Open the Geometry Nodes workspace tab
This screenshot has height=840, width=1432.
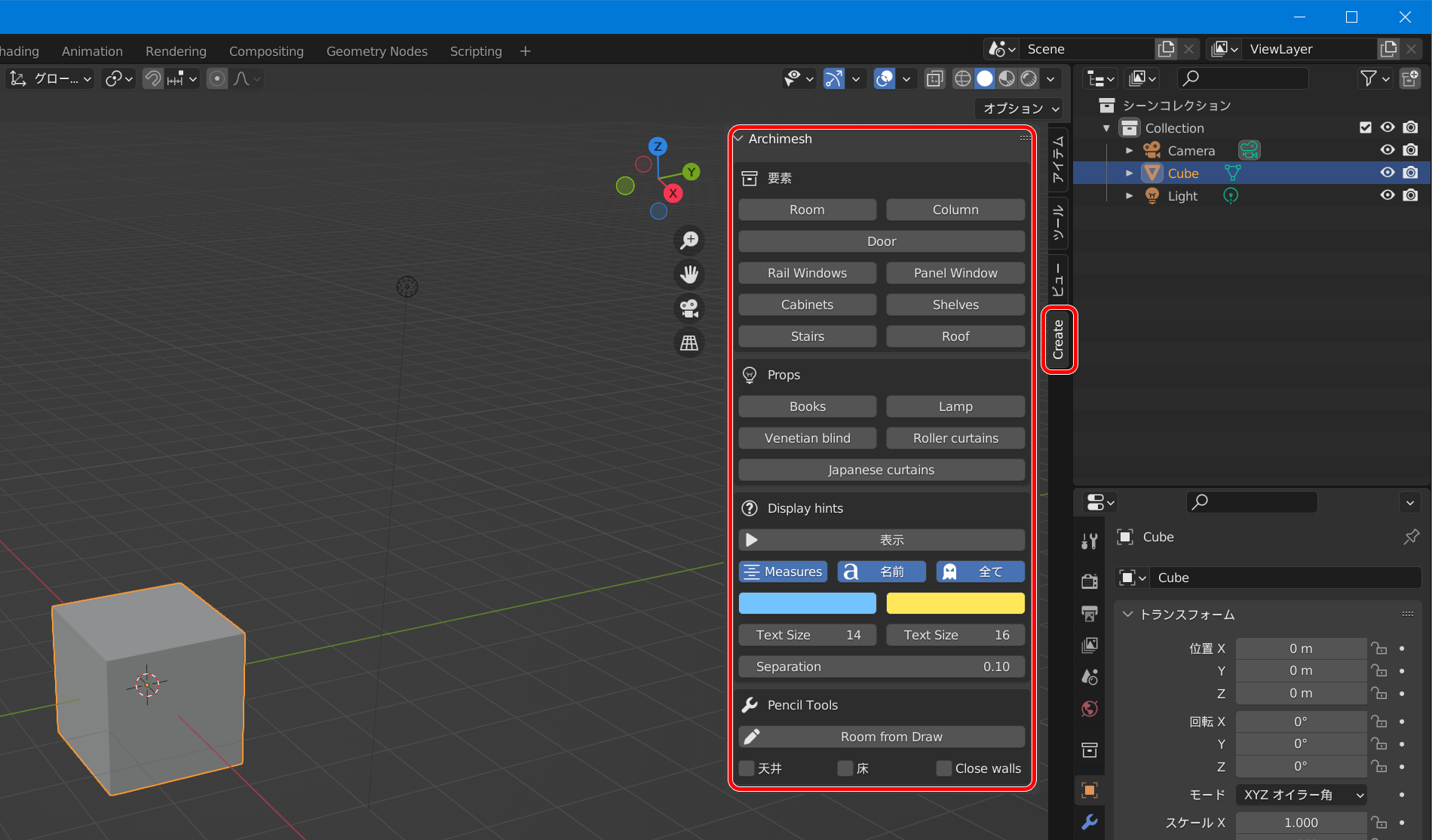(x=376, y=51)
